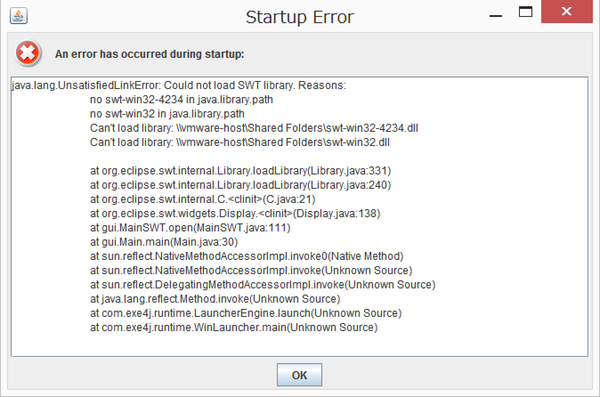This screenshot has height=397, width=600.
Task: Close the Startup Error dialog
Action: (x=567, y=11)
